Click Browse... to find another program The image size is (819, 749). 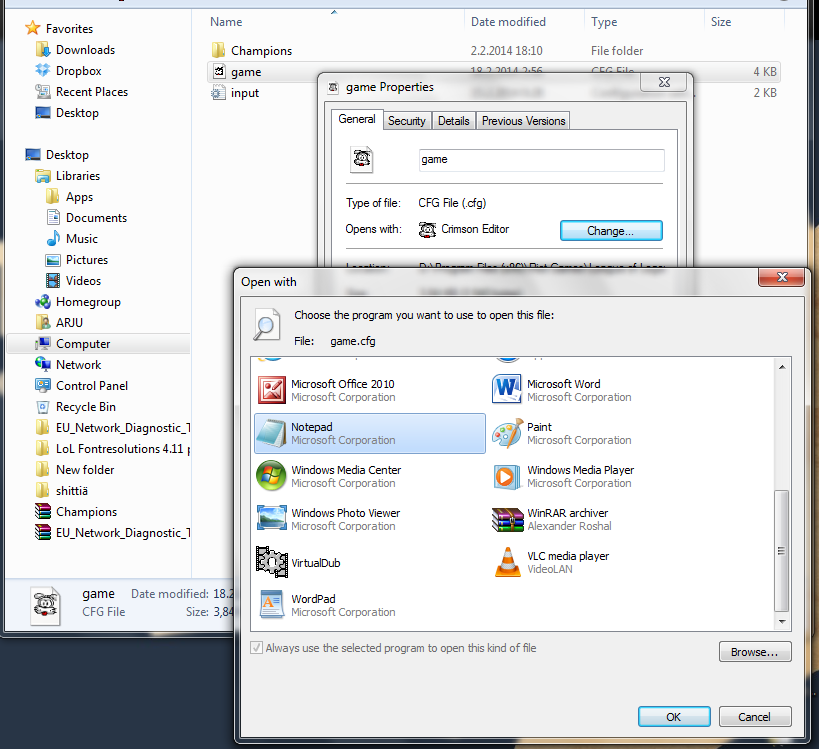click(755, 652)
